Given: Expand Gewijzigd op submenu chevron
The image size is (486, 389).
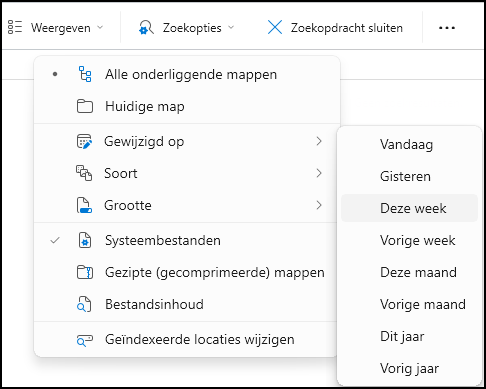Looking at the screenshot, I should pyautogui.click(x=319, y=141).
